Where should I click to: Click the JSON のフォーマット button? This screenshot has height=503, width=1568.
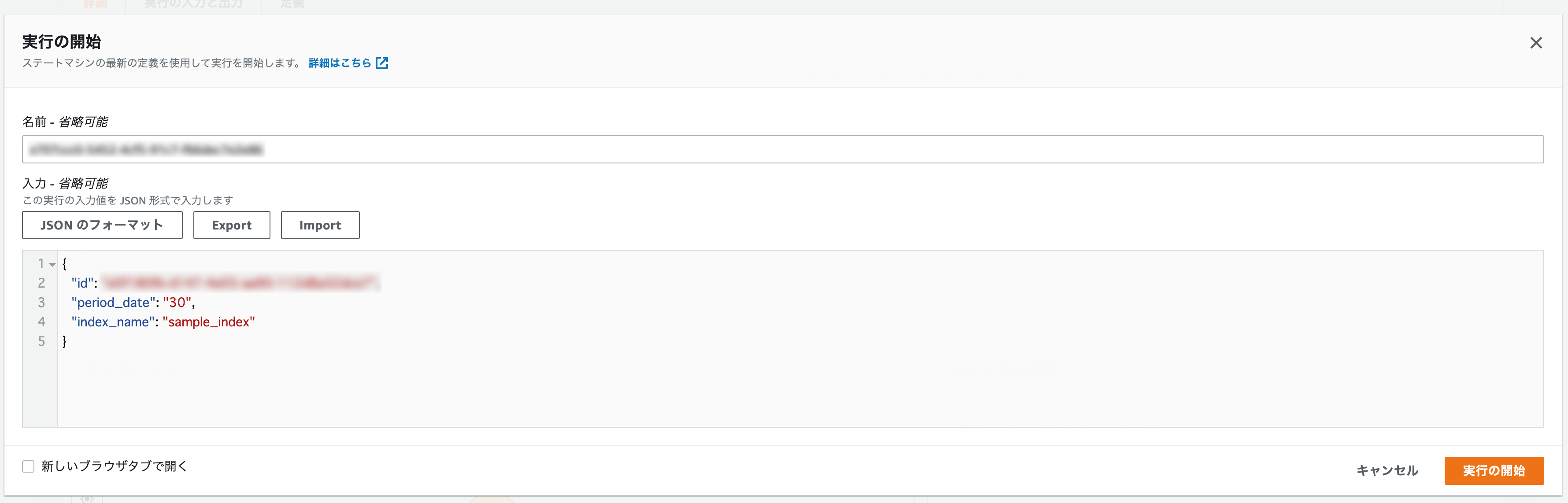(x=102, y=226)
